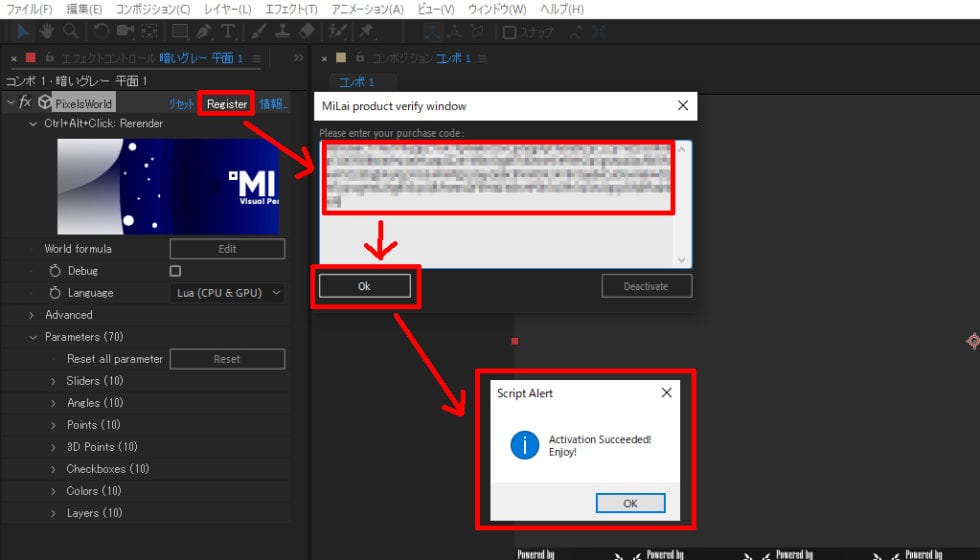Select the Type text tool
Viewport: 980px width, 560px height.
pyautogui.click(x=228, y=32)
